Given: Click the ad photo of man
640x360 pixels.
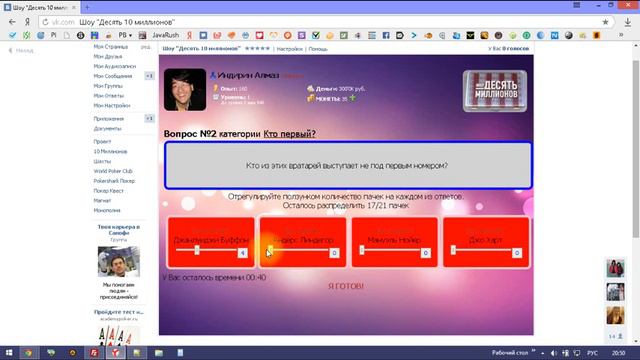Looking at the screenshot, I should click(x=119, y=261).
